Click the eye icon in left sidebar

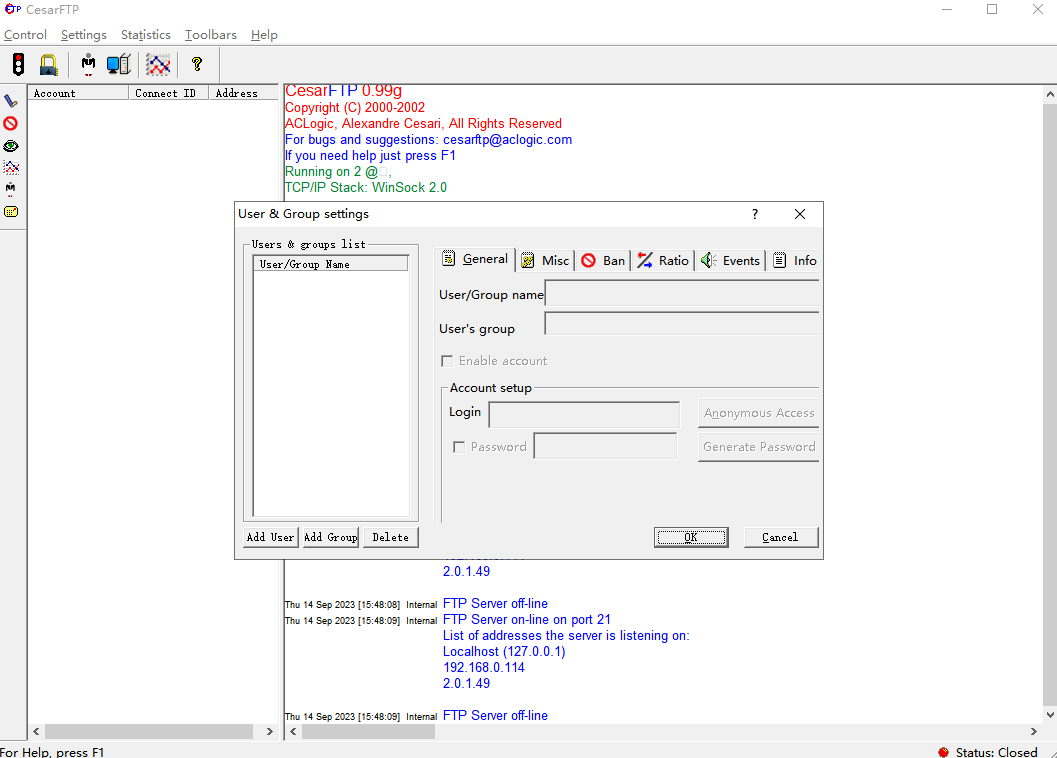[x=11, y=146]
